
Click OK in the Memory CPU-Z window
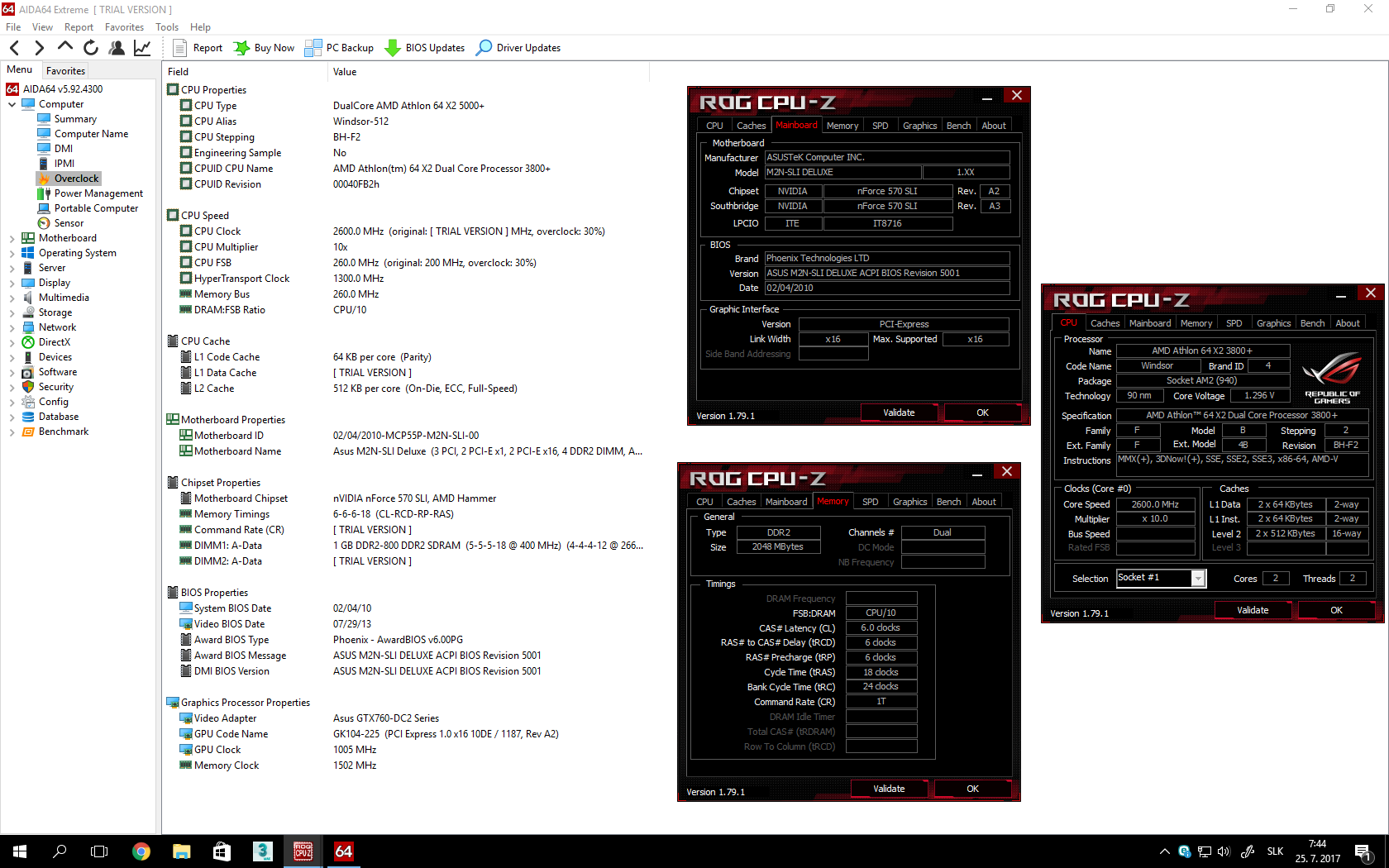click(x=972, y=789)
